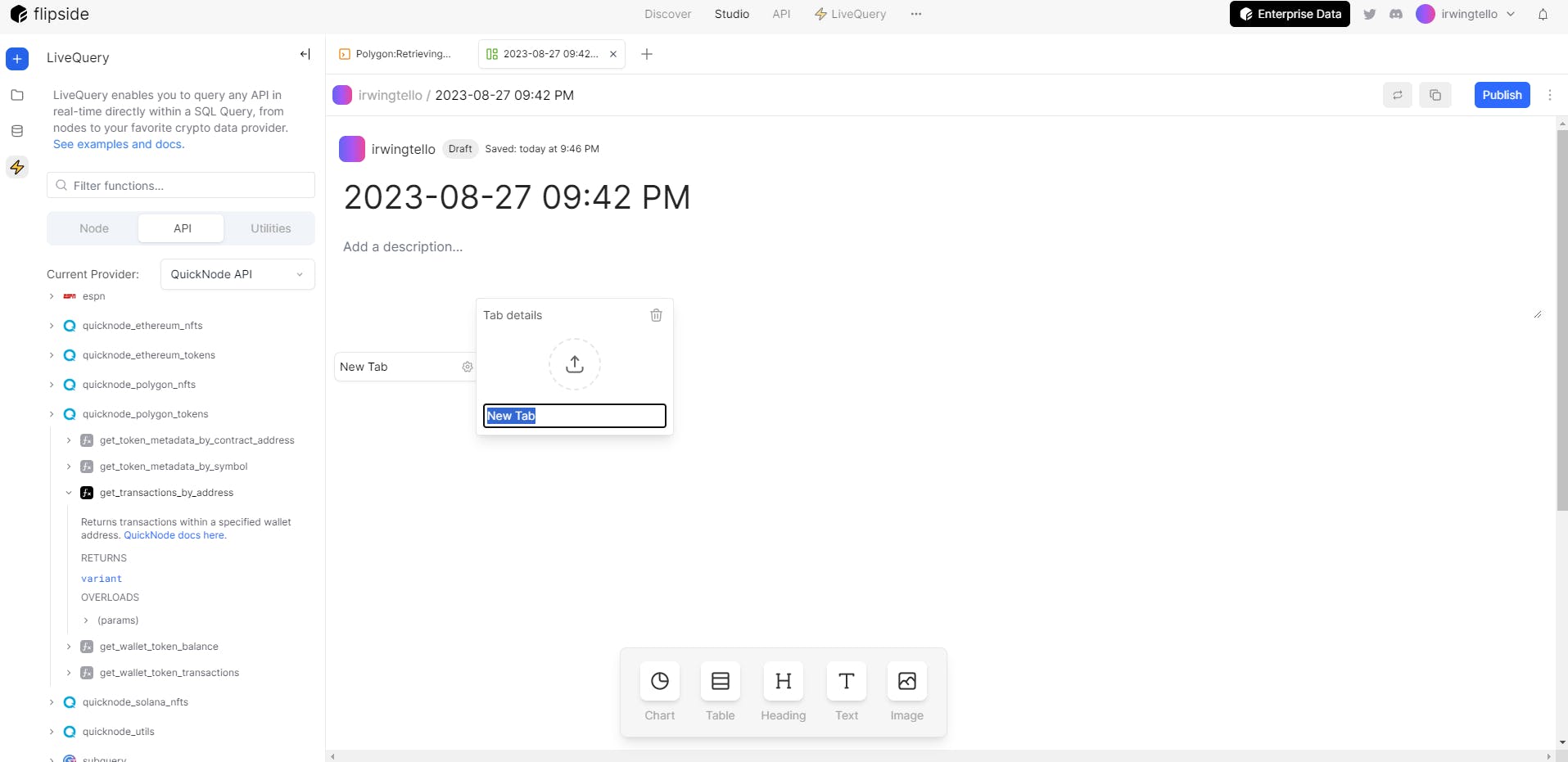
Task: Switch to the Node tab
Action: click(94, 228)
